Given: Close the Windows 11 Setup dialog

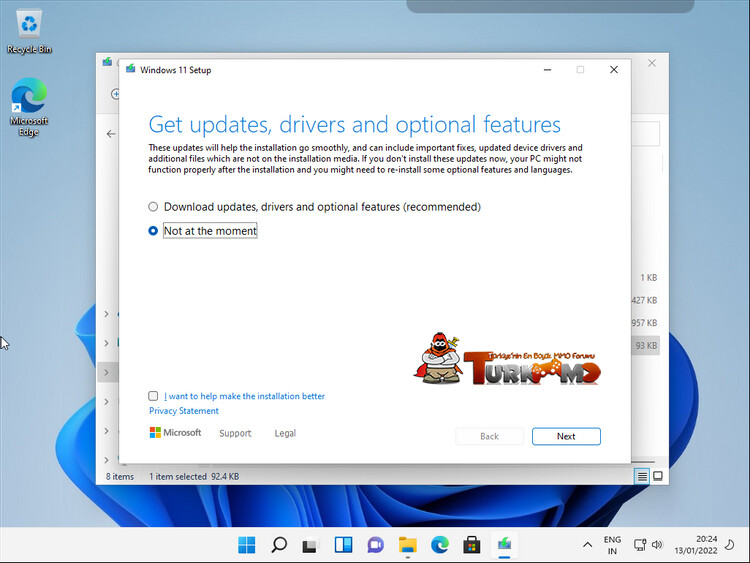Looking at the screenshot, I should [x=614, y=70].
